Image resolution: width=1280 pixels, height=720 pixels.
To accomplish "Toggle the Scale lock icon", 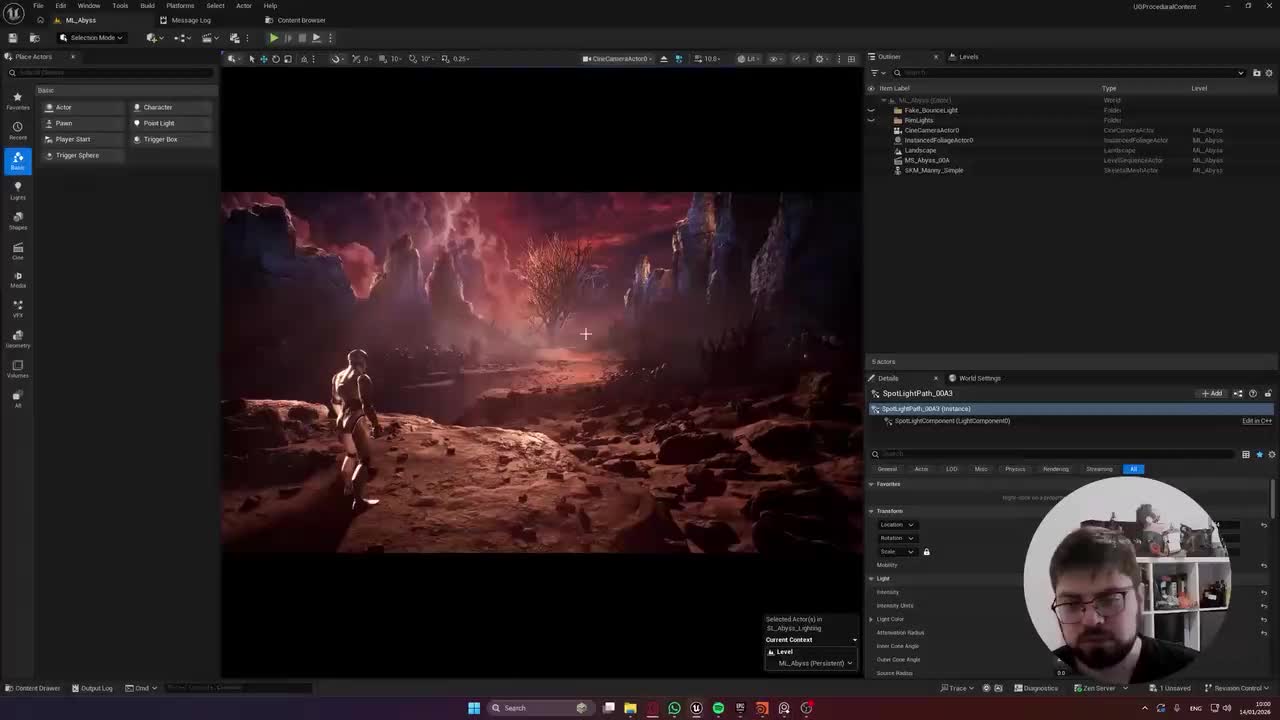I will 926,552.
